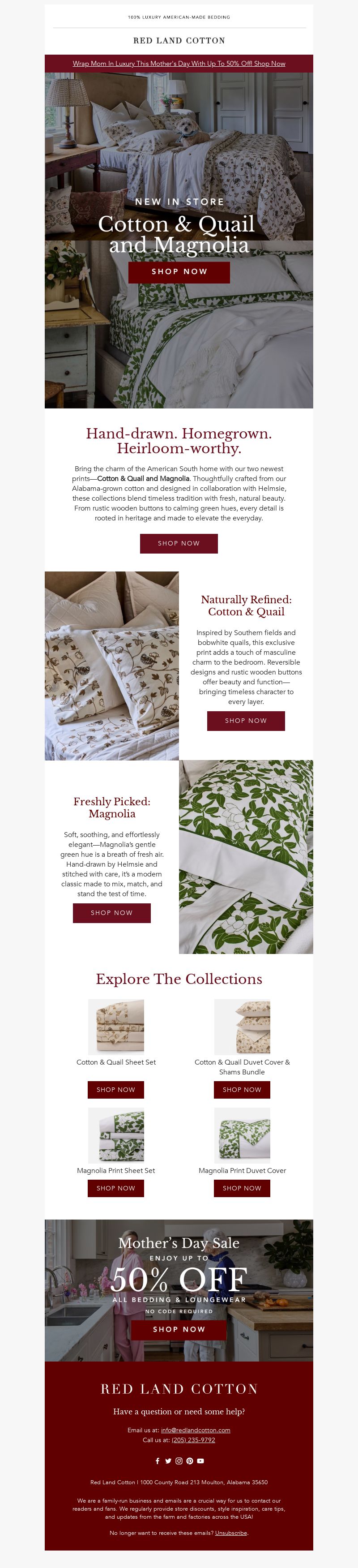Open the Facebook icon in footer
The image size is (358, 1568).
click(x=158, y=1460)
